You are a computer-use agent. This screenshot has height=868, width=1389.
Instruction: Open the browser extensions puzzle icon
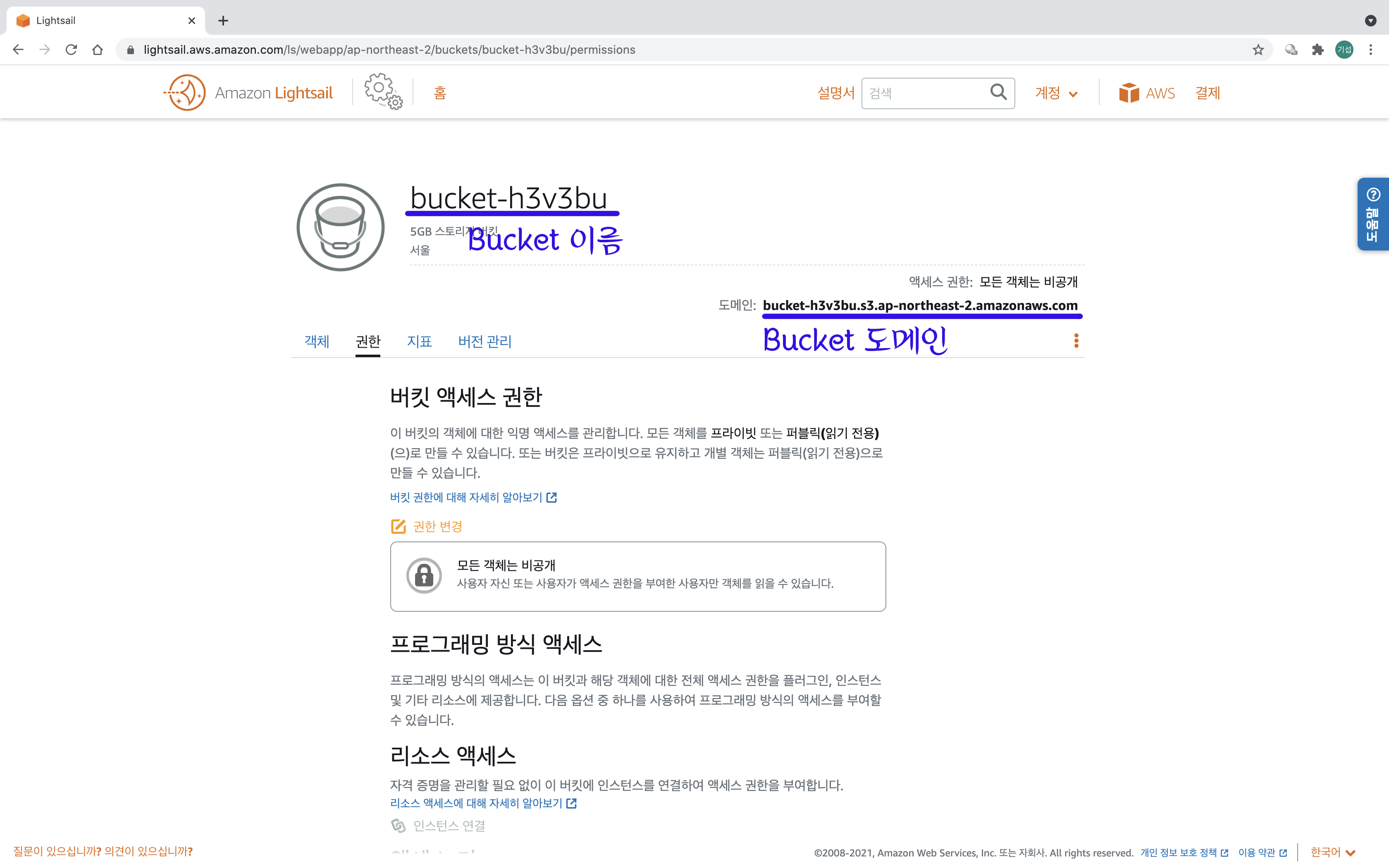[x=1318, y=50]
